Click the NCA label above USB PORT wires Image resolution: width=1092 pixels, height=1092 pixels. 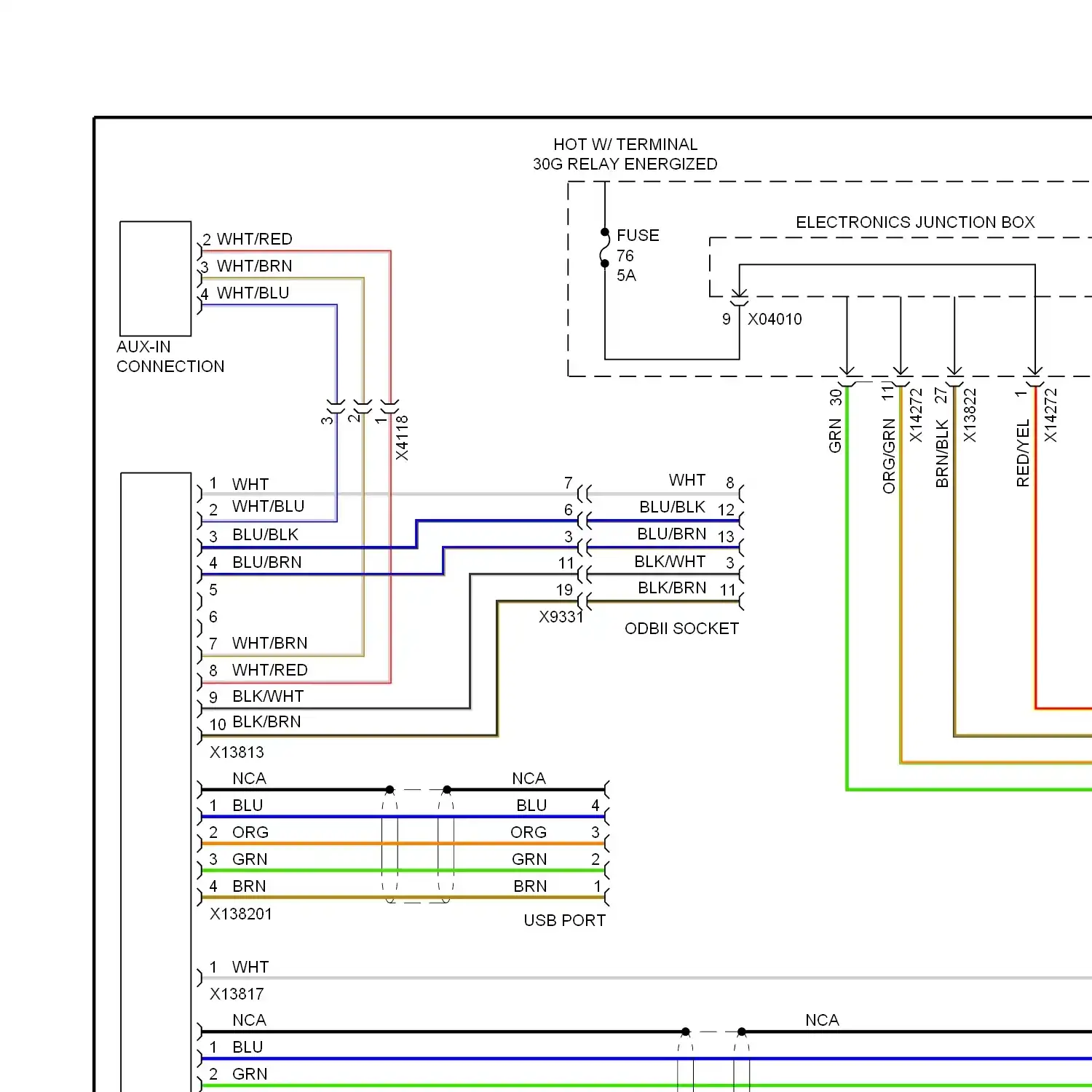click(x=529, y=778)
